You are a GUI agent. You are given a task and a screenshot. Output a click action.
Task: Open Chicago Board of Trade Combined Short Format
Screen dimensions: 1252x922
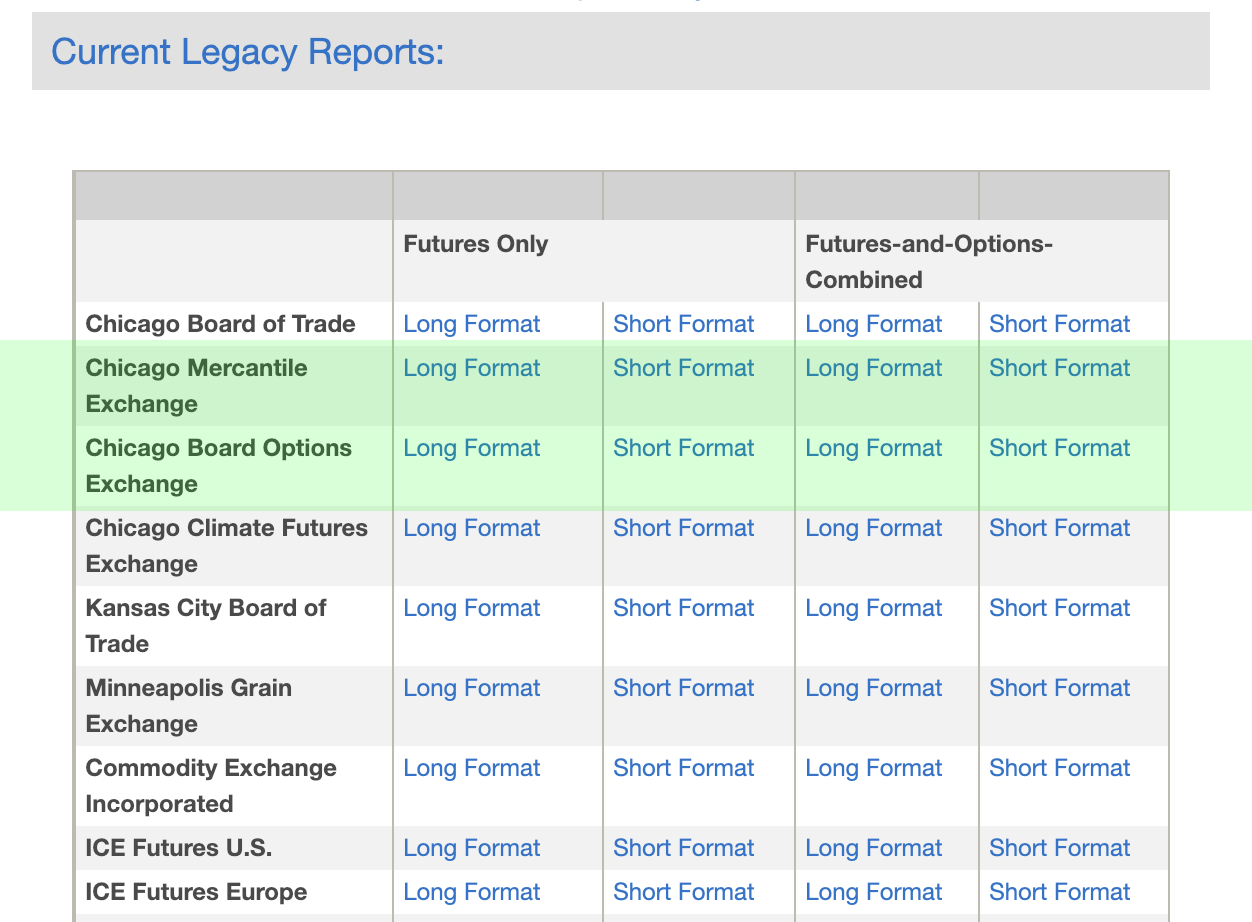(x=1059, y=324)
